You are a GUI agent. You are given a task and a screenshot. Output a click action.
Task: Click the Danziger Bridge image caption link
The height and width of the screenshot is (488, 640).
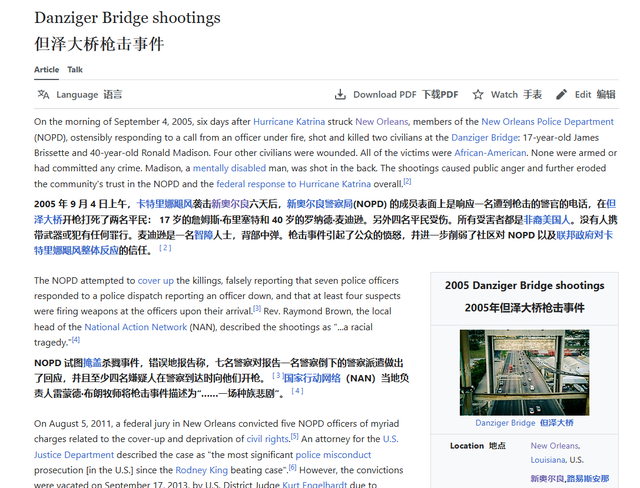point(505,423)
